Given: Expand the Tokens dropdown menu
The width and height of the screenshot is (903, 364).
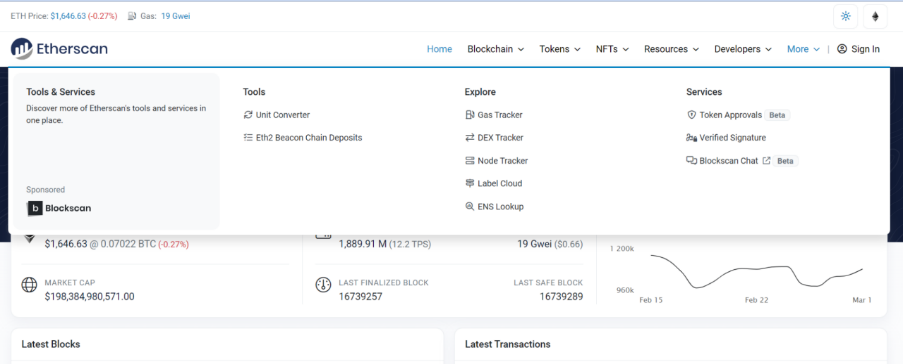Looking at the screenshot, I should click(560, 49).
